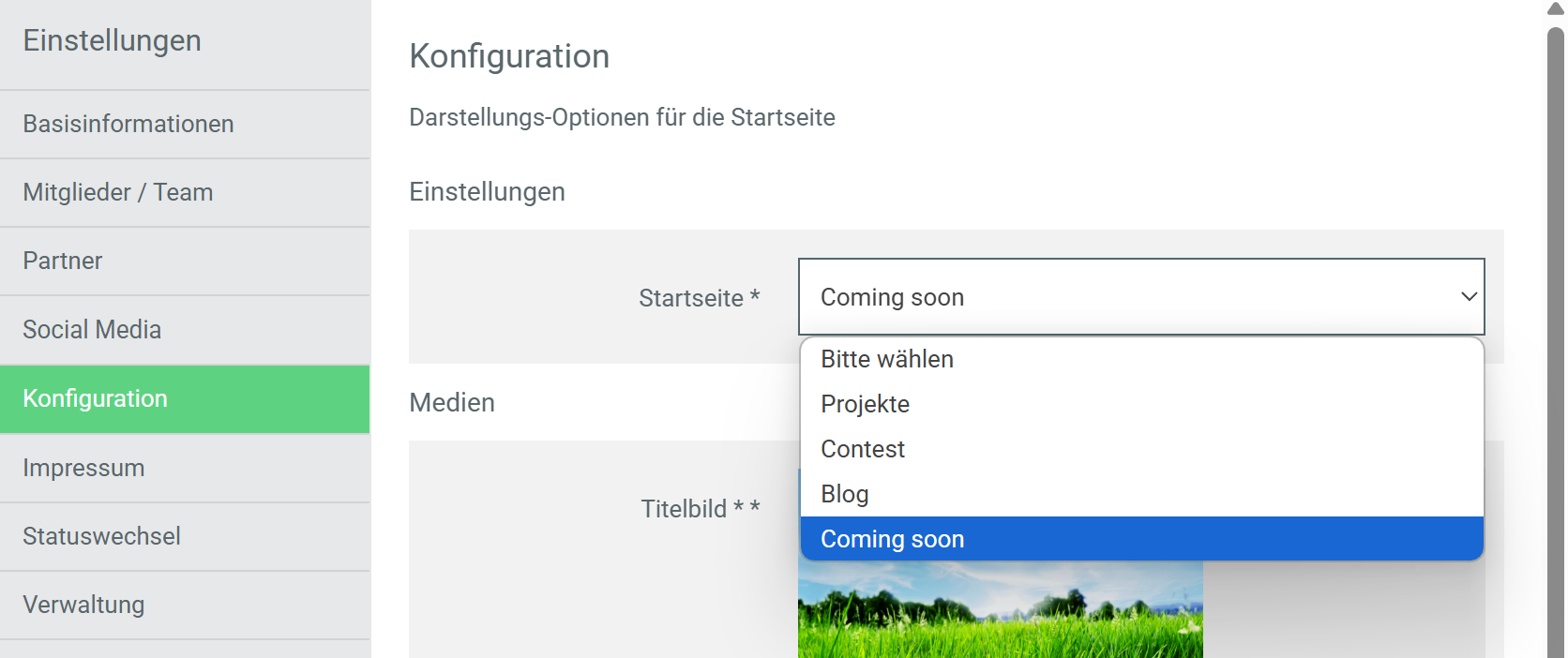The height and width of the screenshot is (658, 1568).
Task: Open the Partner sidebar item
Action: [x=63, y=261]
